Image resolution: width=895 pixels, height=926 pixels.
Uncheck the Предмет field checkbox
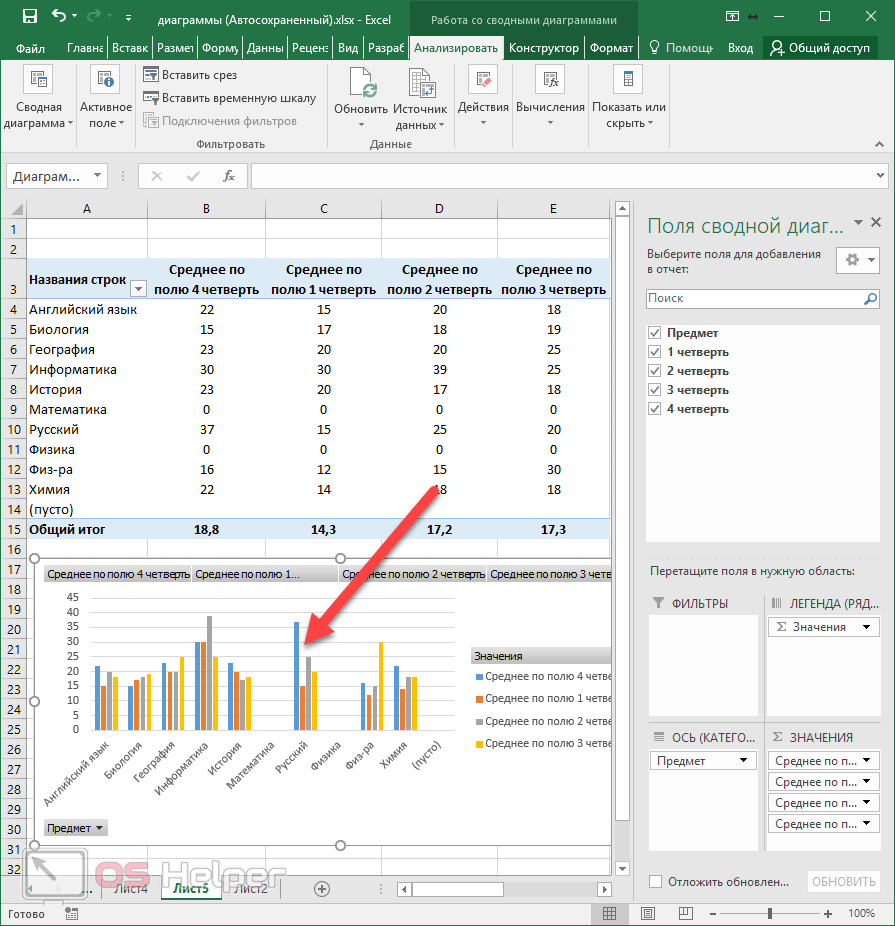click(x=655, y=333)
